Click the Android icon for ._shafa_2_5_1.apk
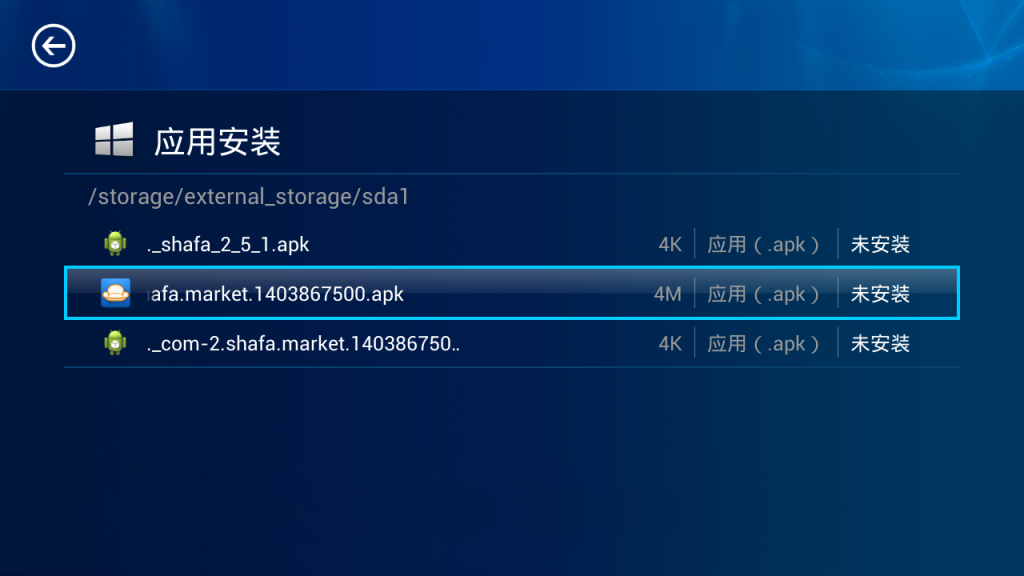This screenshot has width=1024, height=576. click(116, 244)
